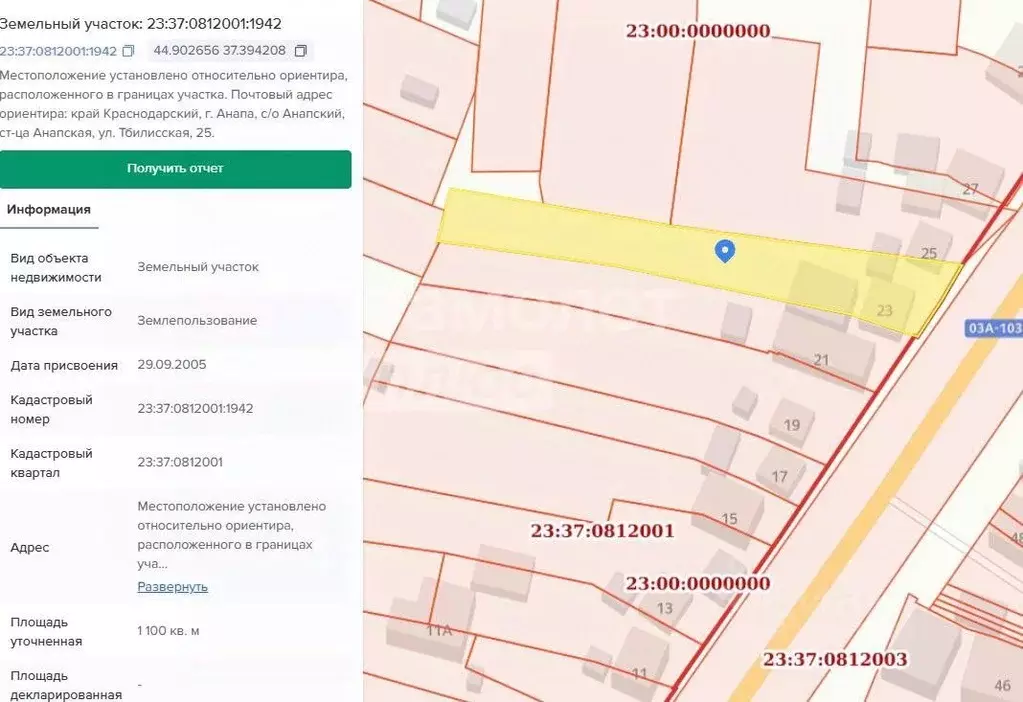Click the cadastral number link 23:37:0812001:1942
The width and height of the screenshot is (1023, 702).
[58, 50]
